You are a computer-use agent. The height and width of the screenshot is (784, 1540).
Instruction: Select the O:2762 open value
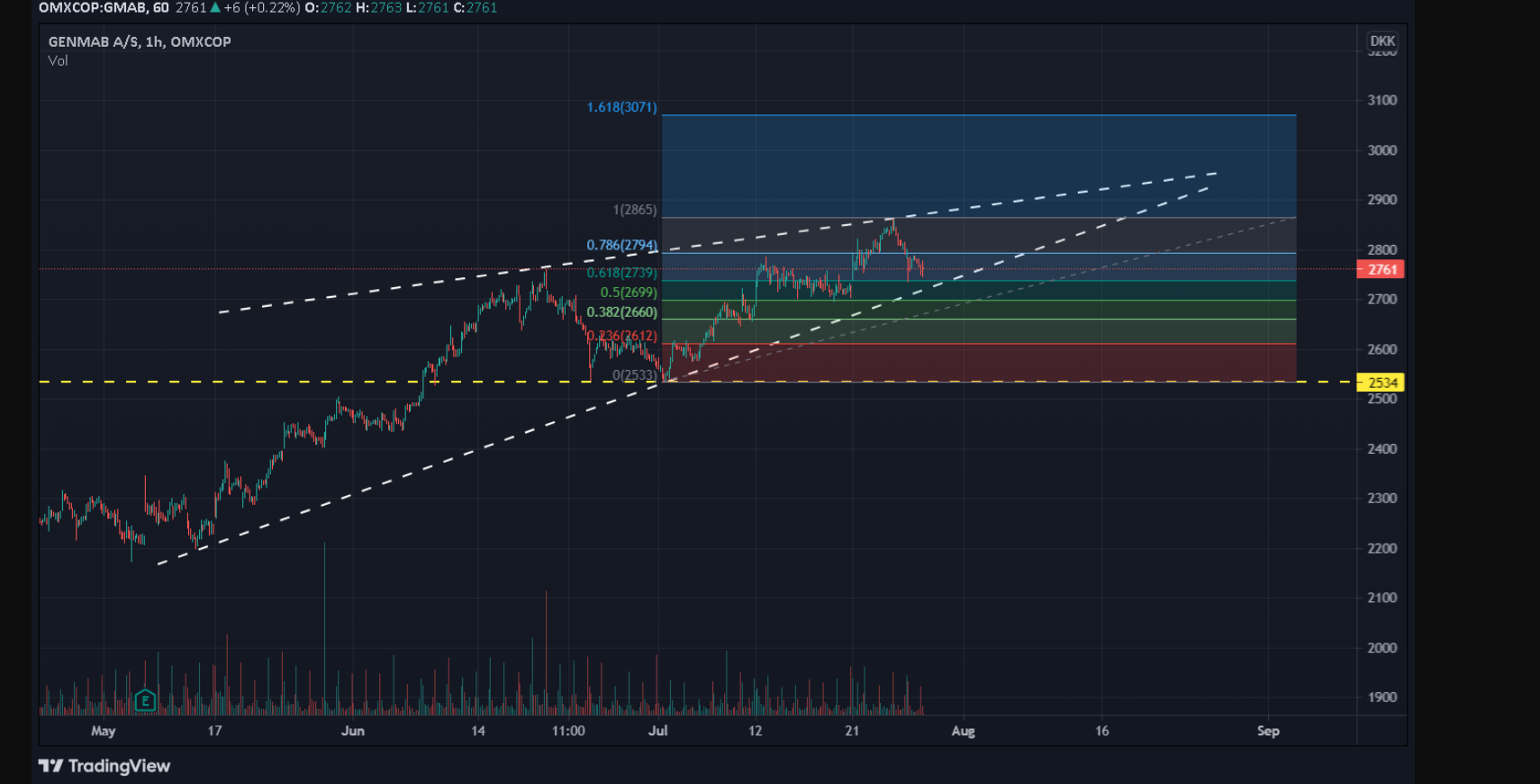pyautogui.click(x=329, y=7)
